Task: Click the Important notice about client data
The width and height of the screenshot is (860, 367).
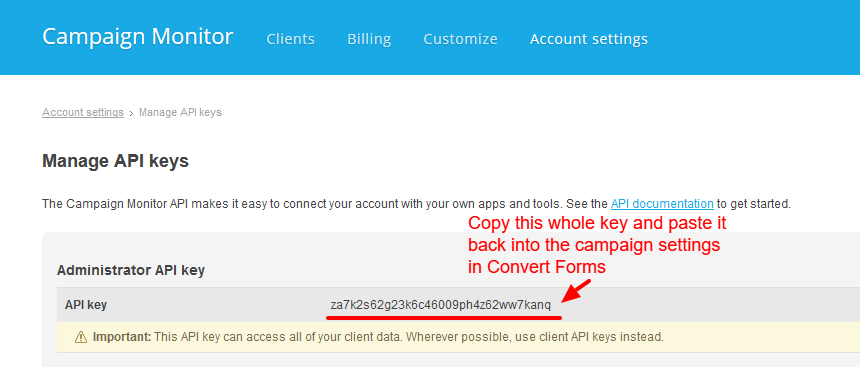Action: click(378, 337)
